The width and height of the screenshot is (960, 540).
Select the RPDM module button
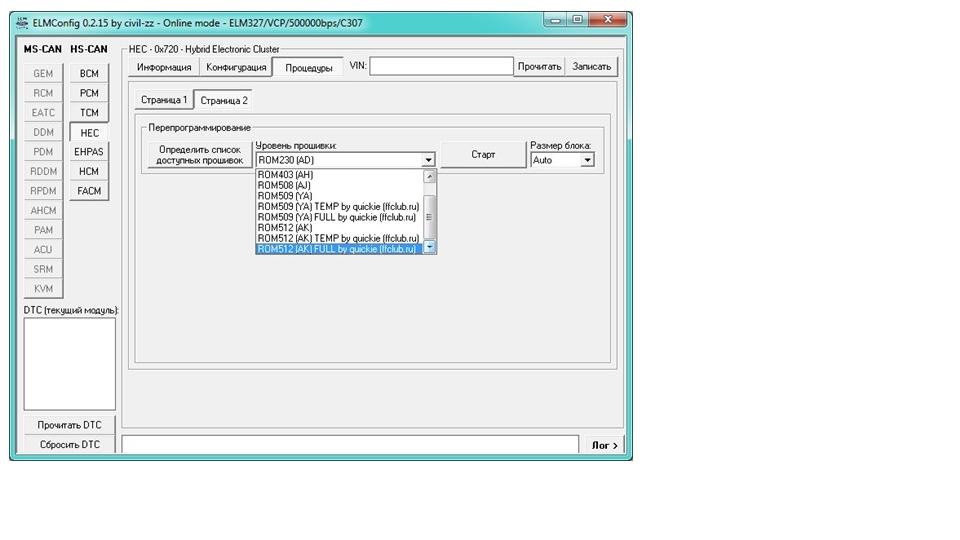click(x=43, y=191)
